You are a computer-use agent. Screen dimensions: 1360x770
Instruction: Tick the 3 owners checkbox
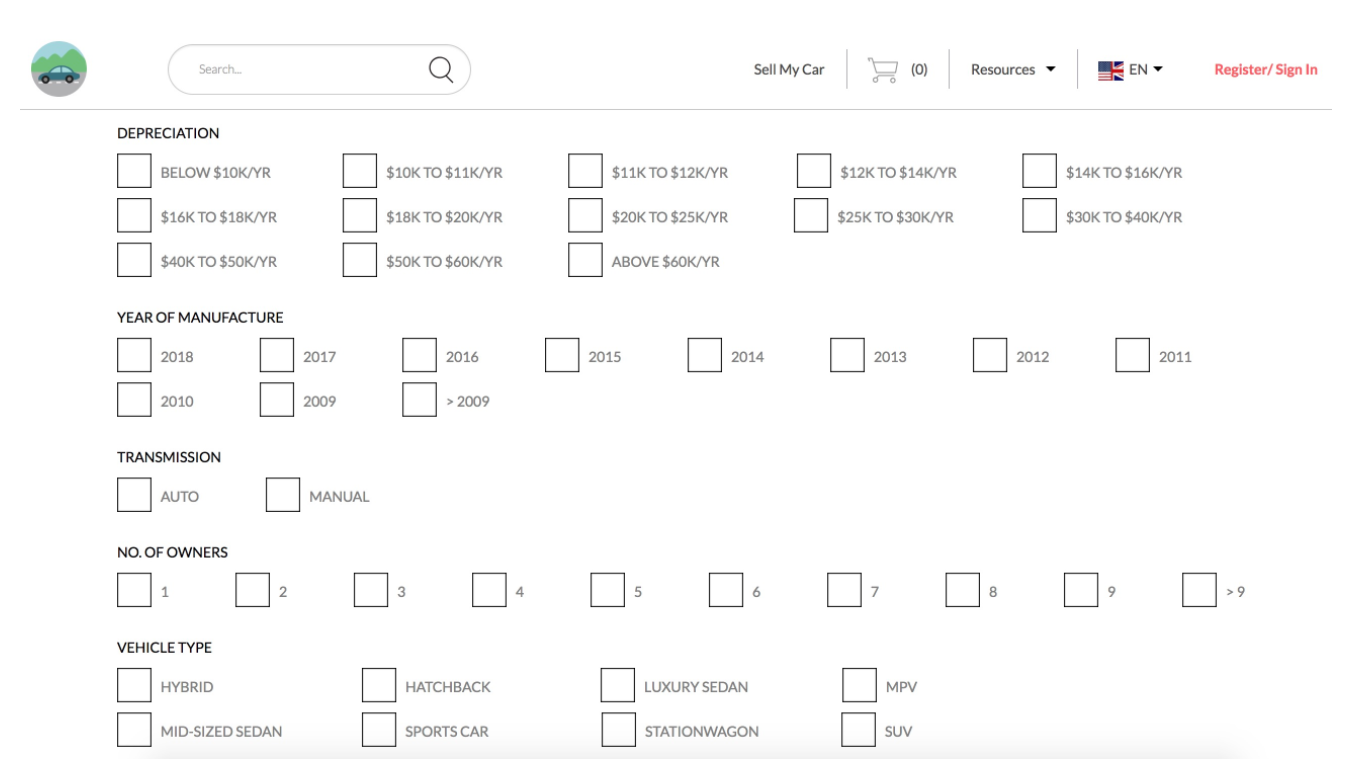click(x=371, y=590)
